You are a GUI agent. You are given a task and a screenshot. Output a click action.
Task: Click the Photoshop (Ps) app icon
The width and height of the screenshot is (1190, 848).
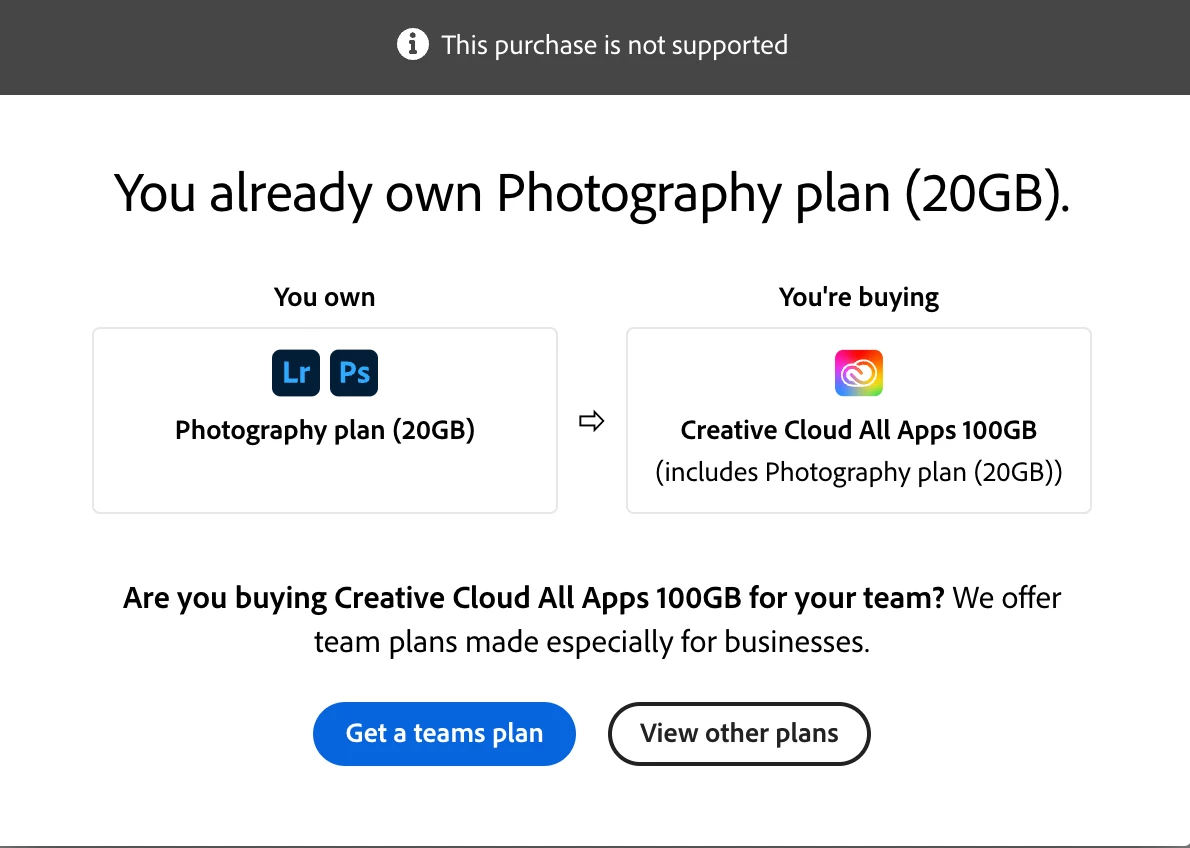[354, 373]
